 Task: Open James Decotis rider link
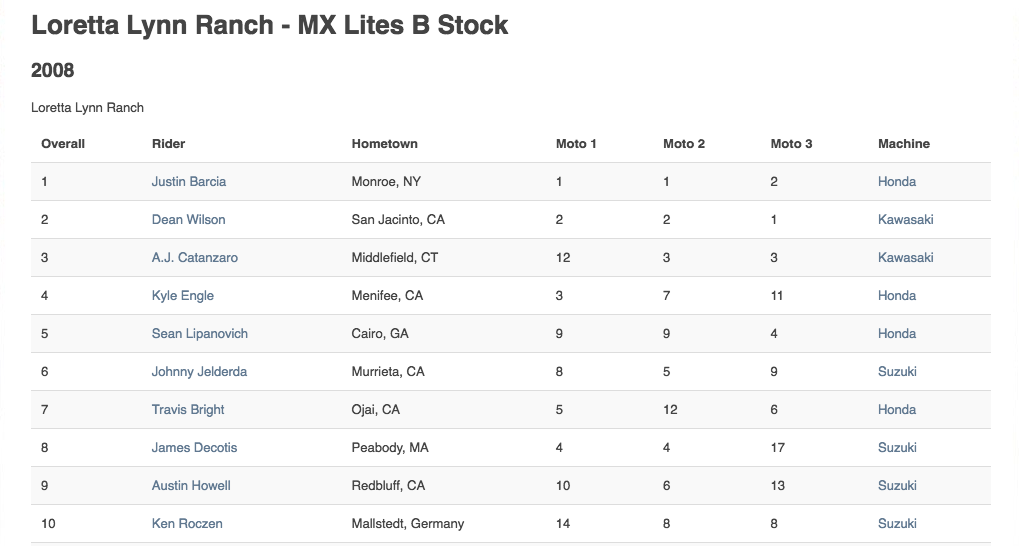click(194, 448)
